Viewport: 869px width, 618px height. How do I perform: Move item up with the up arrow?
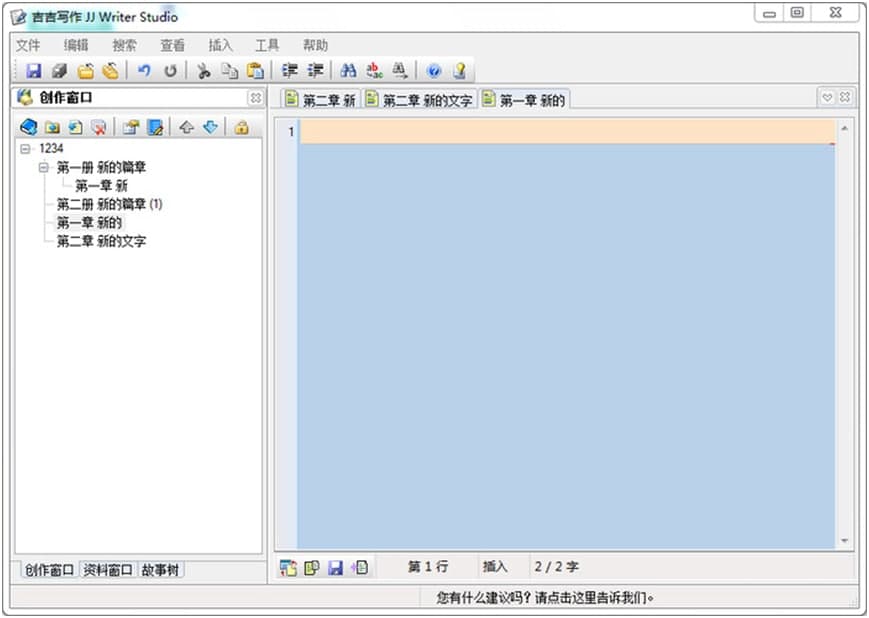186,127
